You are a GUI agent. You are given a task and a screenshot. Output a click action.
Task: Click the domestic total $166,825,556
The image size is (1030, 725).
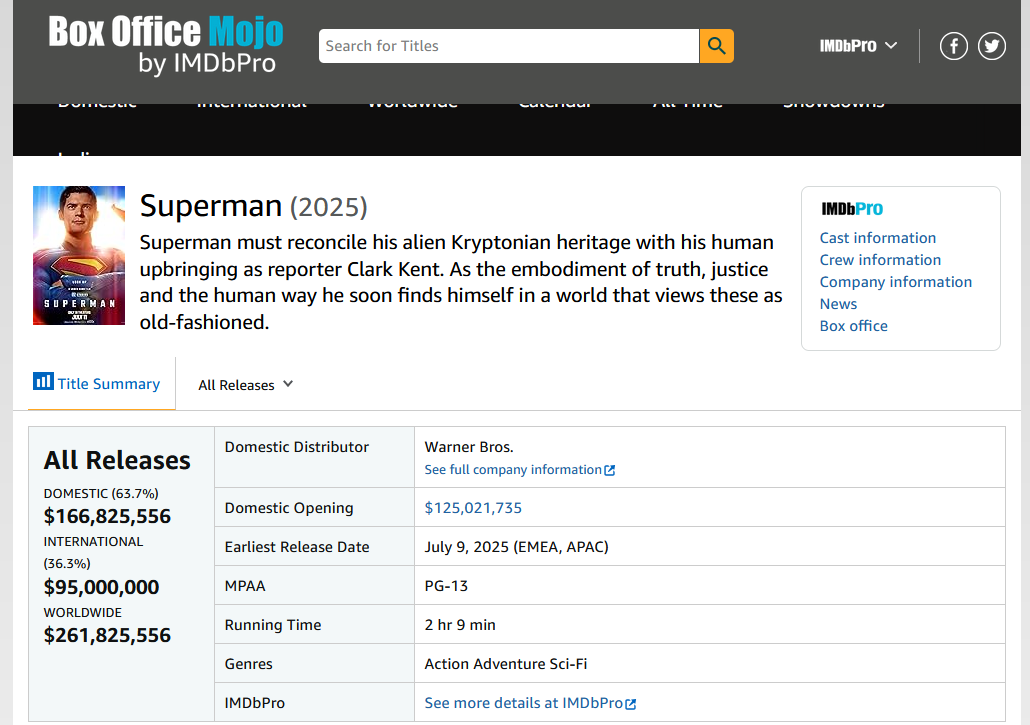[x=107, y=516]
